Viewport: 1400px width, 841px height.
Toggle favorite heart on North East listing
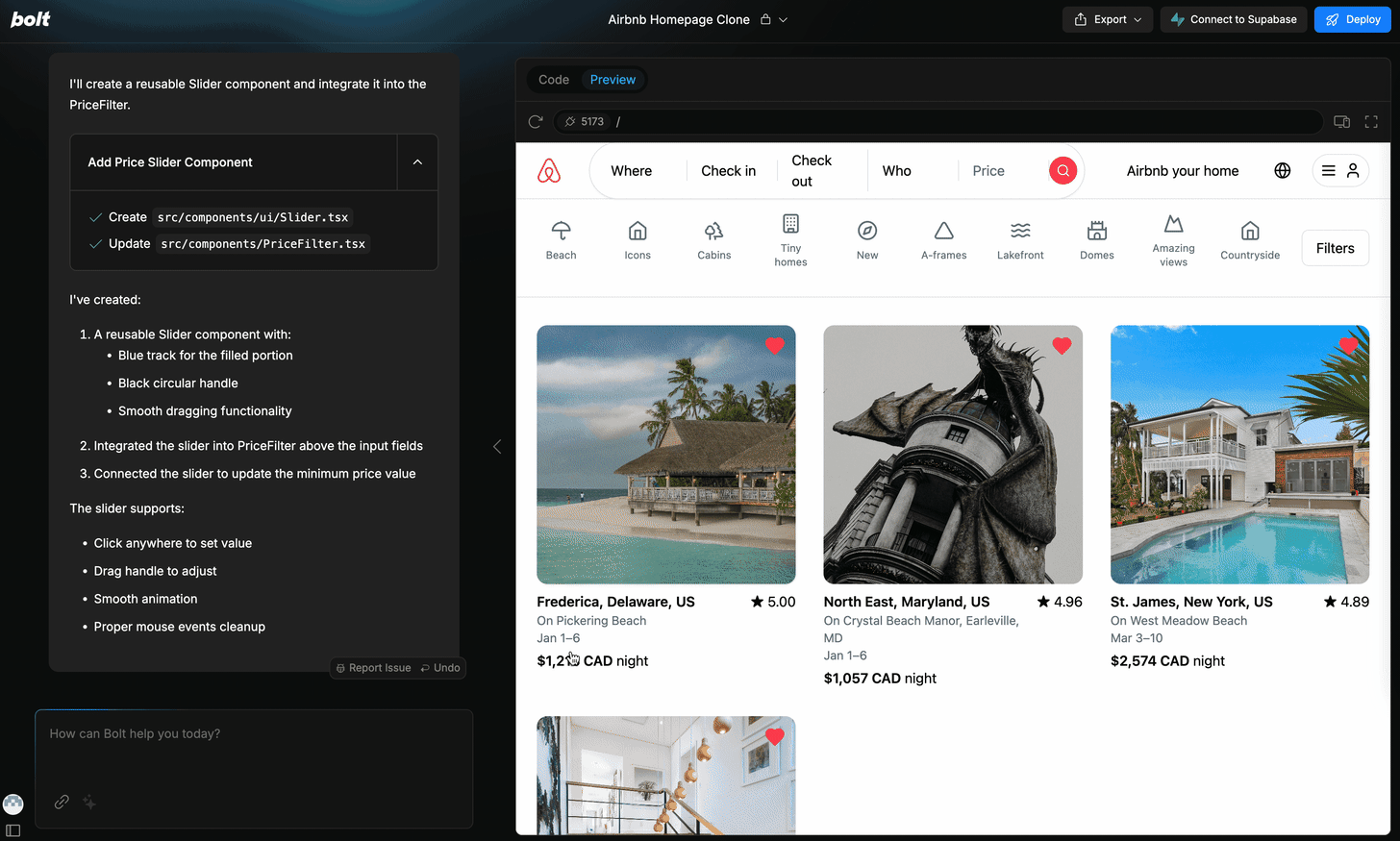coord(1062,346)
